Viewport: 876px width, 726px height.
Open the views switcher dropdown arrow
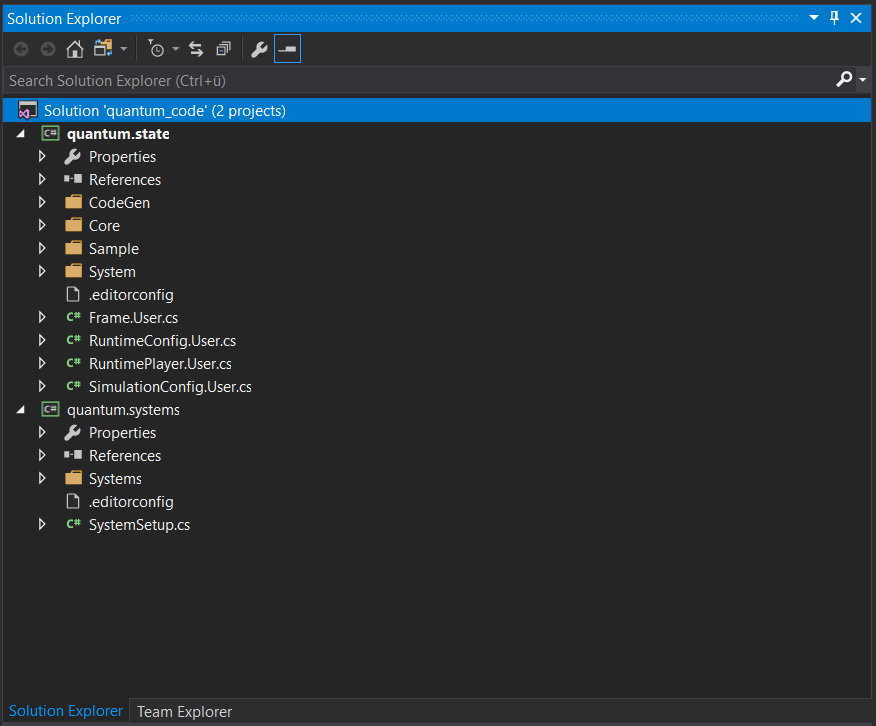pos(123,49)
